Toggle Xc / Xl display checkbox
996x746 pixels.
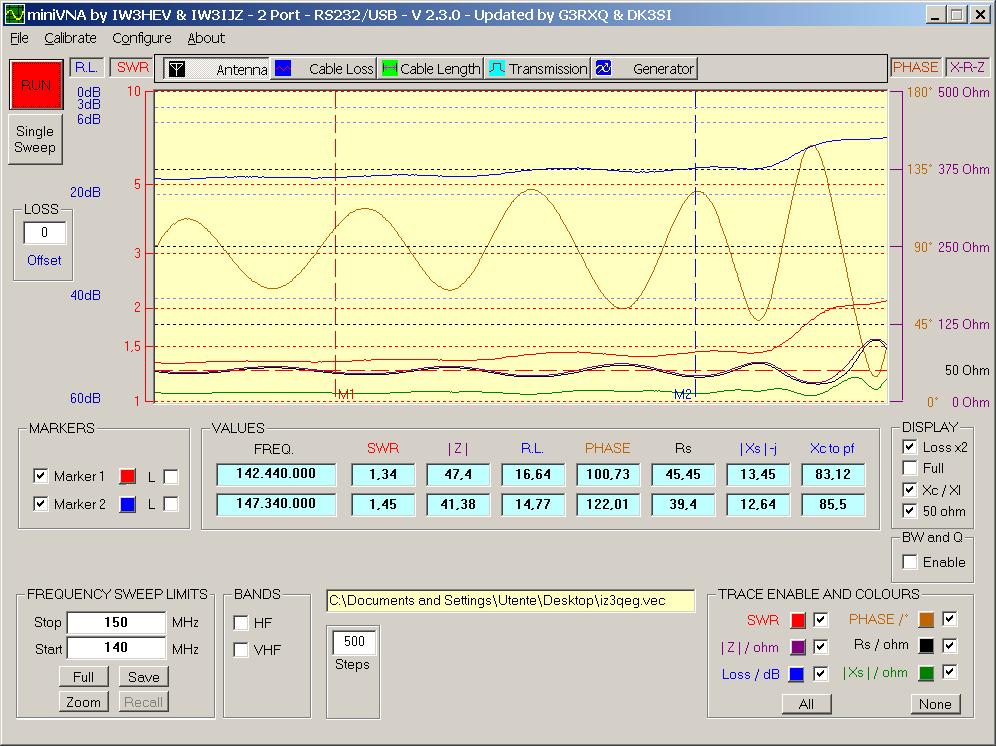pos(910,489)
